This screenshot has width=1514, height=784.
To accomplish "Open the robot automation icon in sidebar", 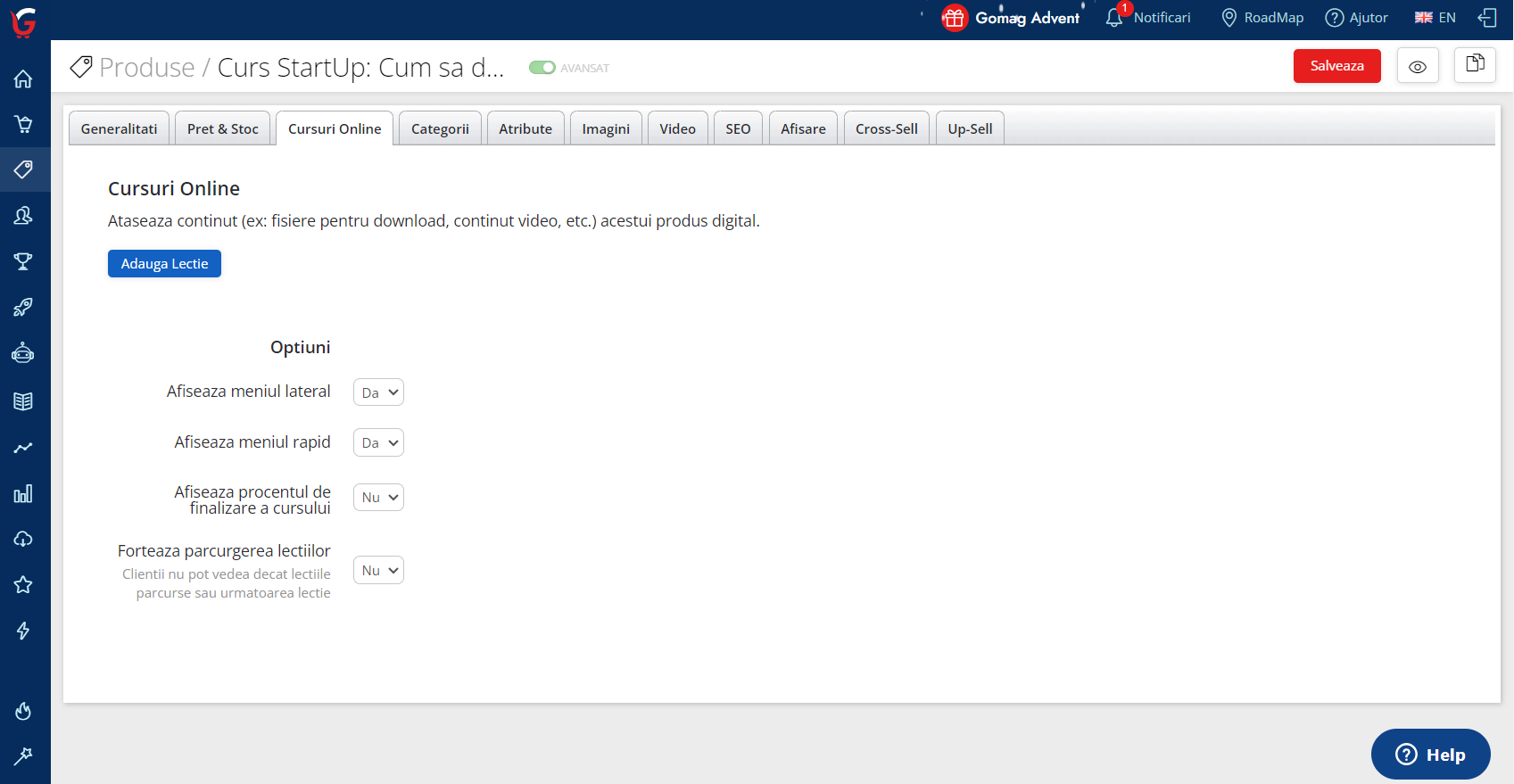I will coord(23,353).
